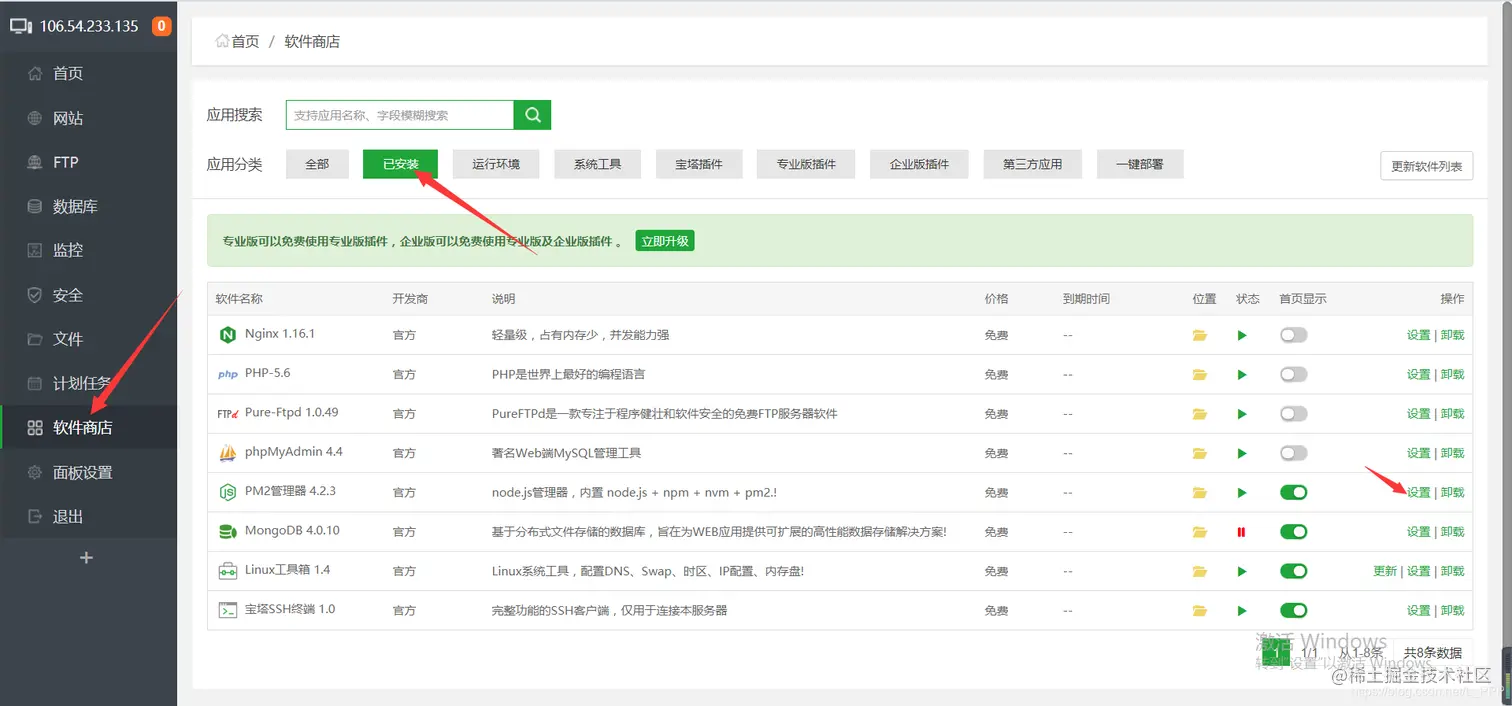Click the PM2管理器 running status icon
The width and height of the screenshot is (1512, 706).
point(1242,493)
